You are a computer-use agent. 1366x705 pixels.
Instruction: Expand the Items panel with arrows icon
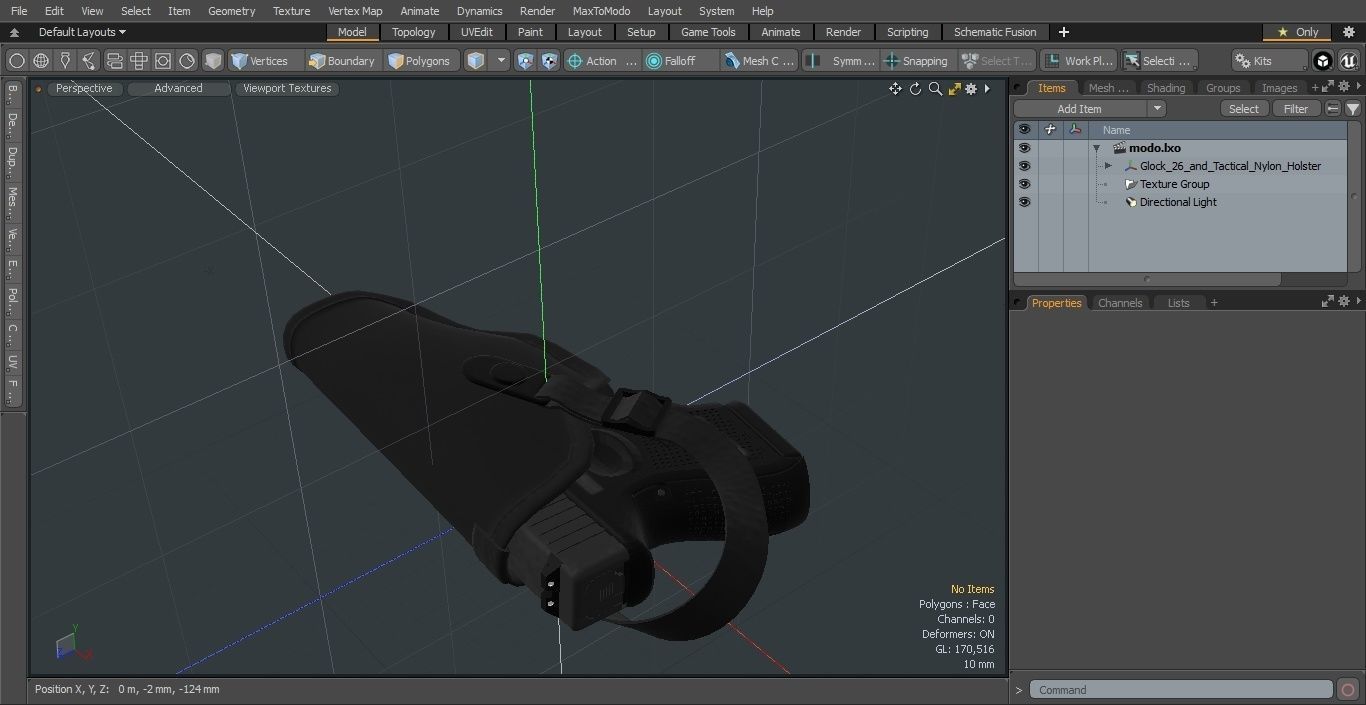(1328, 88)
